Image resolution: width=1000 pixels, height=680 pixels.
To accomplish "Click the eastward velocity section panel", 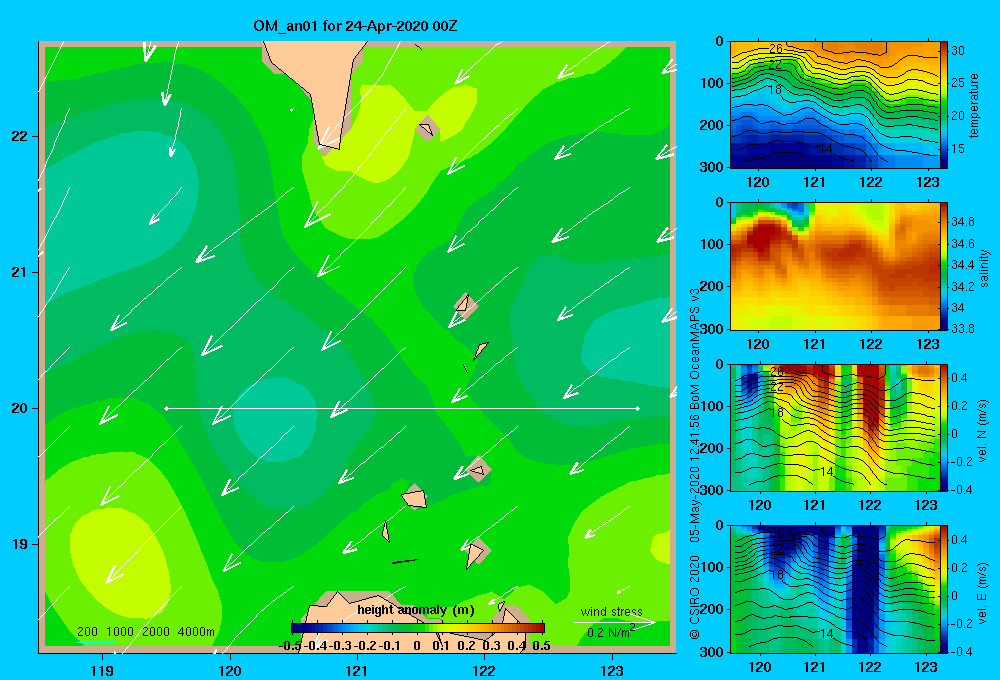I will click(x=835, y=589).
